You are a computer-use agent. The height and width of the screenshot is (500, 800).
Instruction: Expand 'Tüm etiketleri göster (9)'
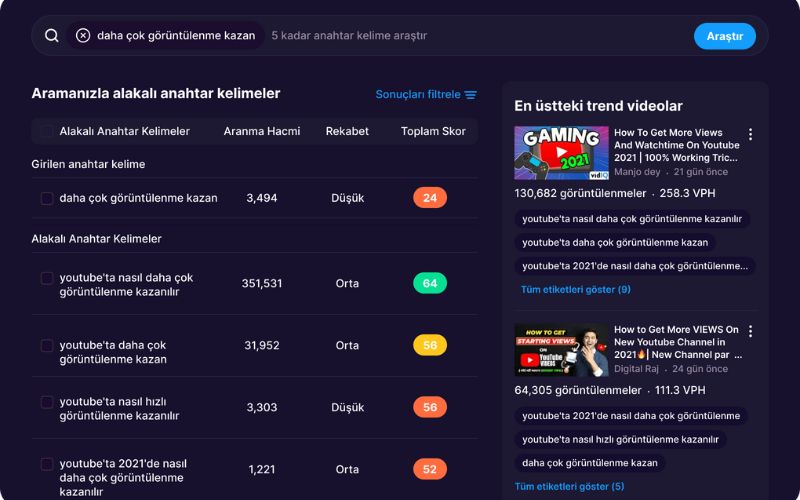[x=576, y=289]
